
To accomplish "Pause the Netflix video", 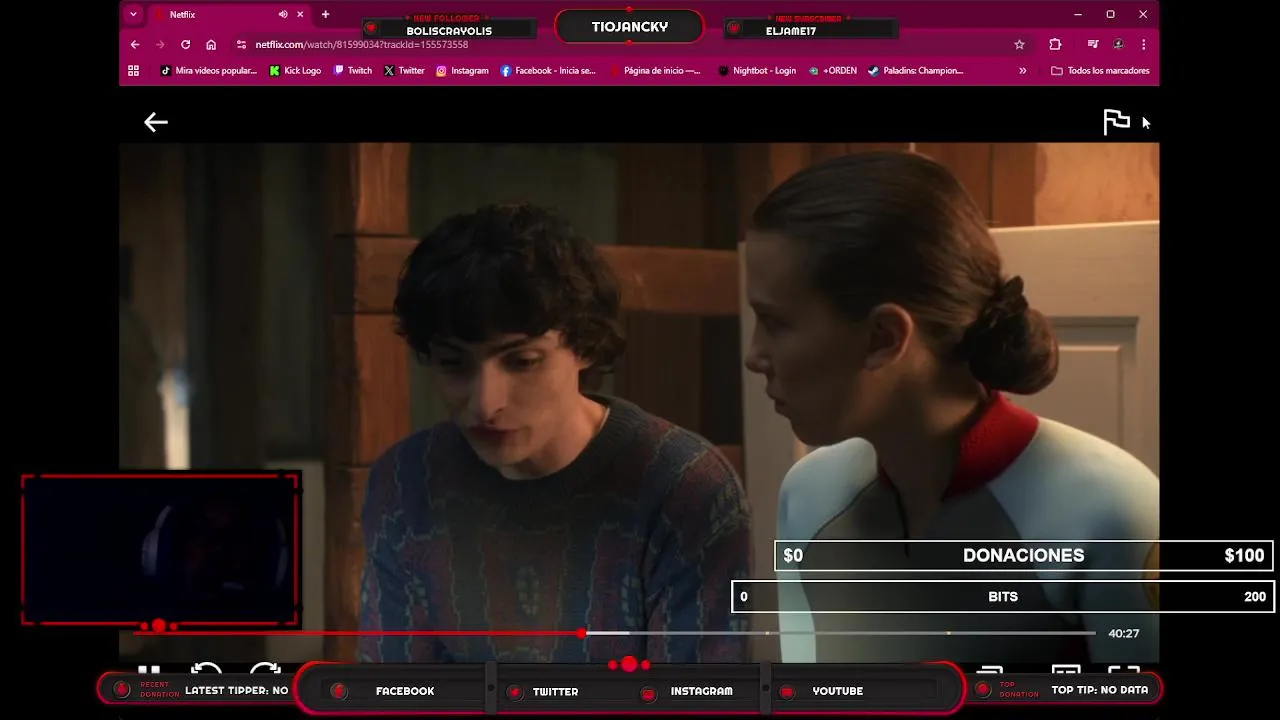I will click(x=149, y=670).
